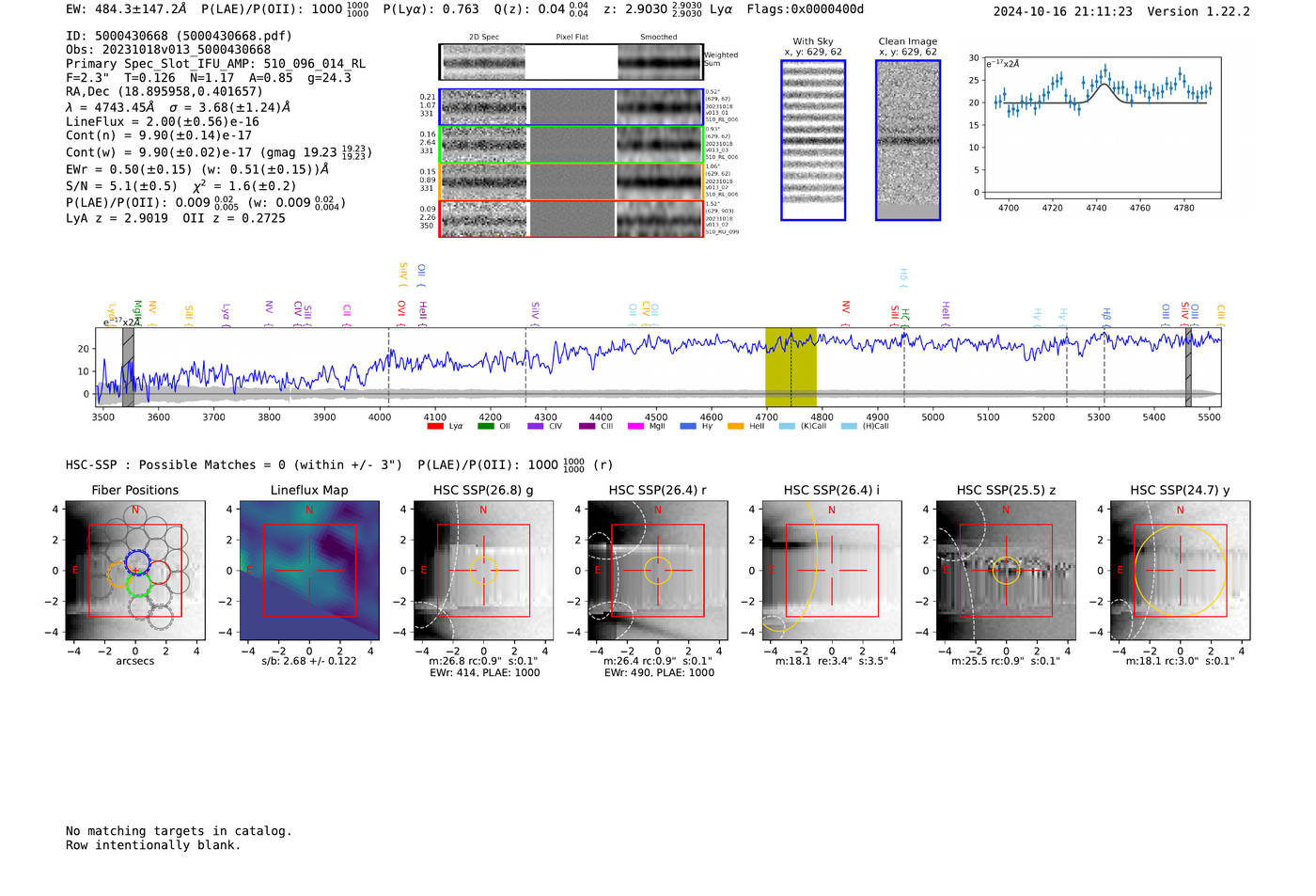
Task: Click the Q(z): 0.04 value
Action: coord(541,9)
